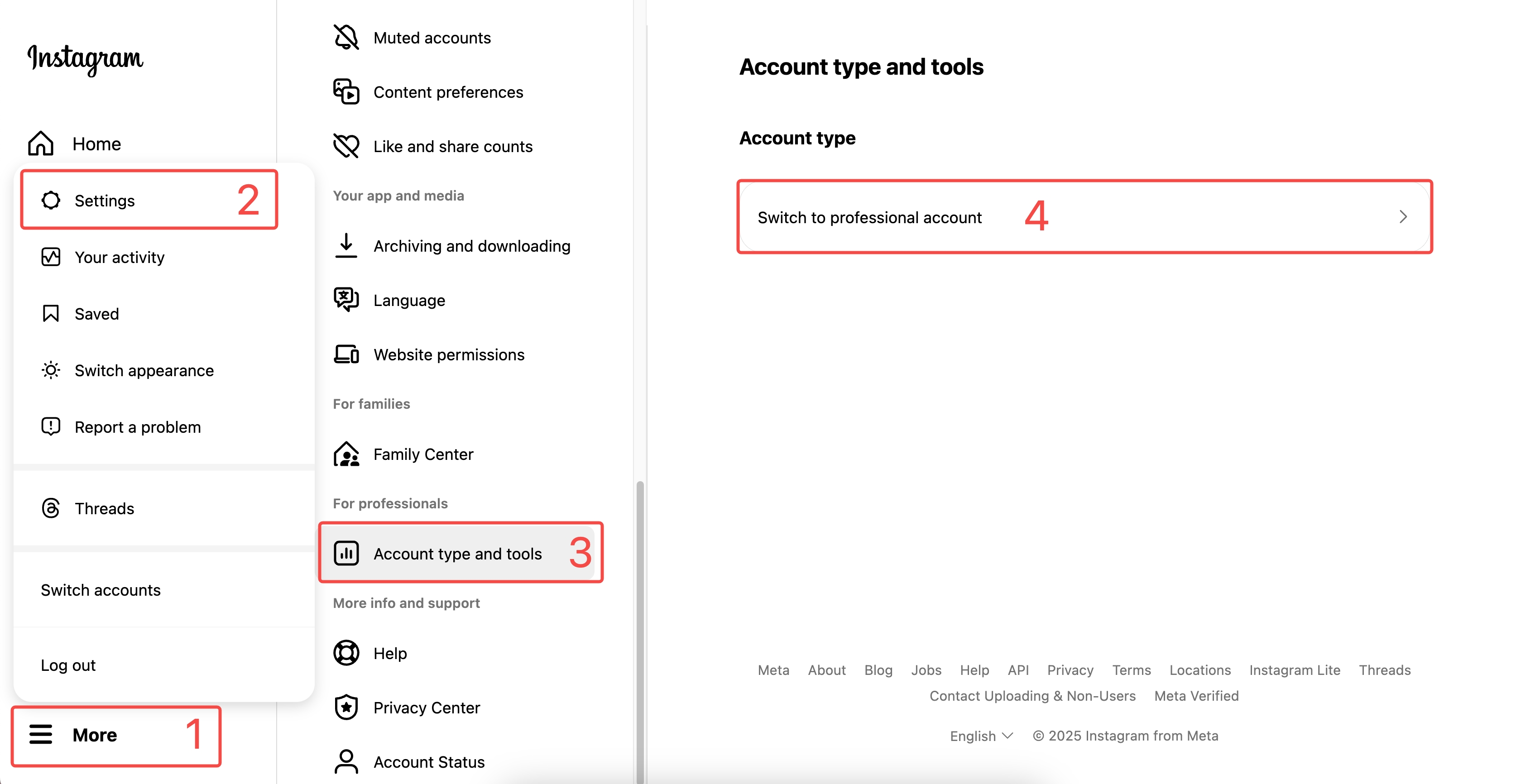This screenshot has height=784, width=1516.
Task: Click Log out
Action: pyautogui.click(x=68, y=665)
